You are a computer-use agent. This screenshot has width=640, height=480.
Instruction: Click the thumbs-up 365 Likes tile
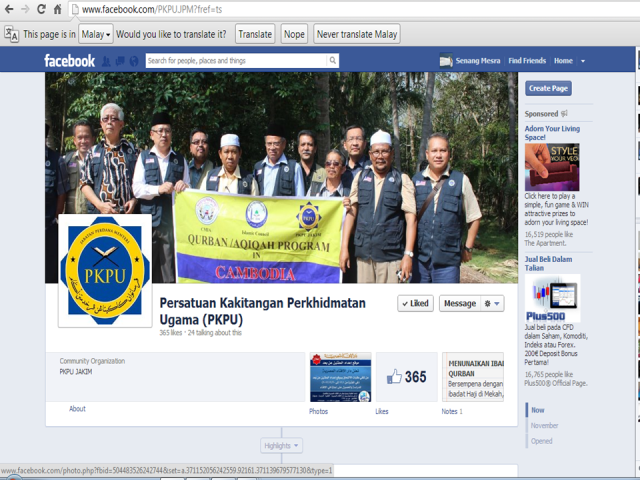pos(406,377)
